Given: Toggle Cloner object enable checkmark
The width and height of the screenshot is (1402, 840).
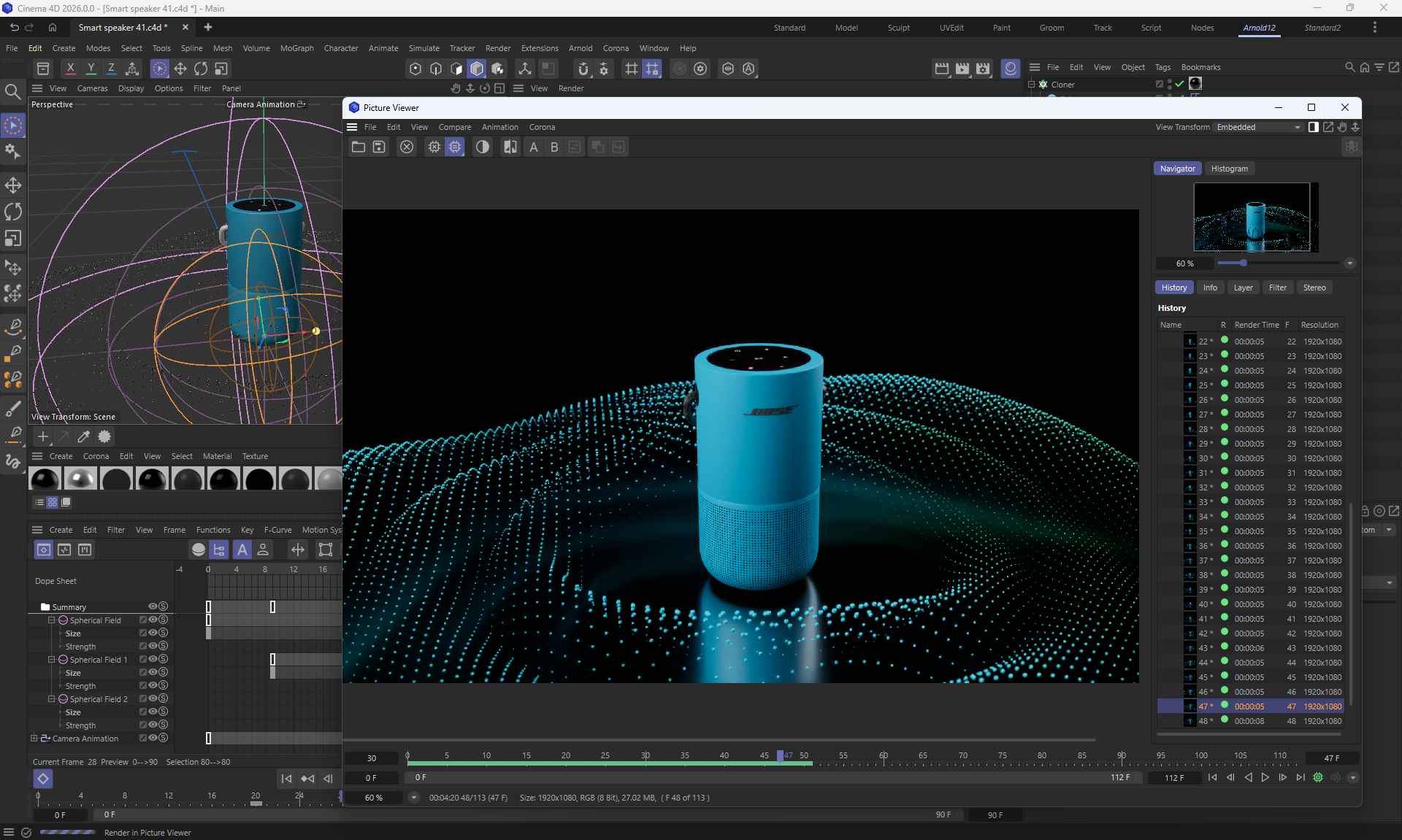Looking at the screenshot, I should tap(1179, 84).
